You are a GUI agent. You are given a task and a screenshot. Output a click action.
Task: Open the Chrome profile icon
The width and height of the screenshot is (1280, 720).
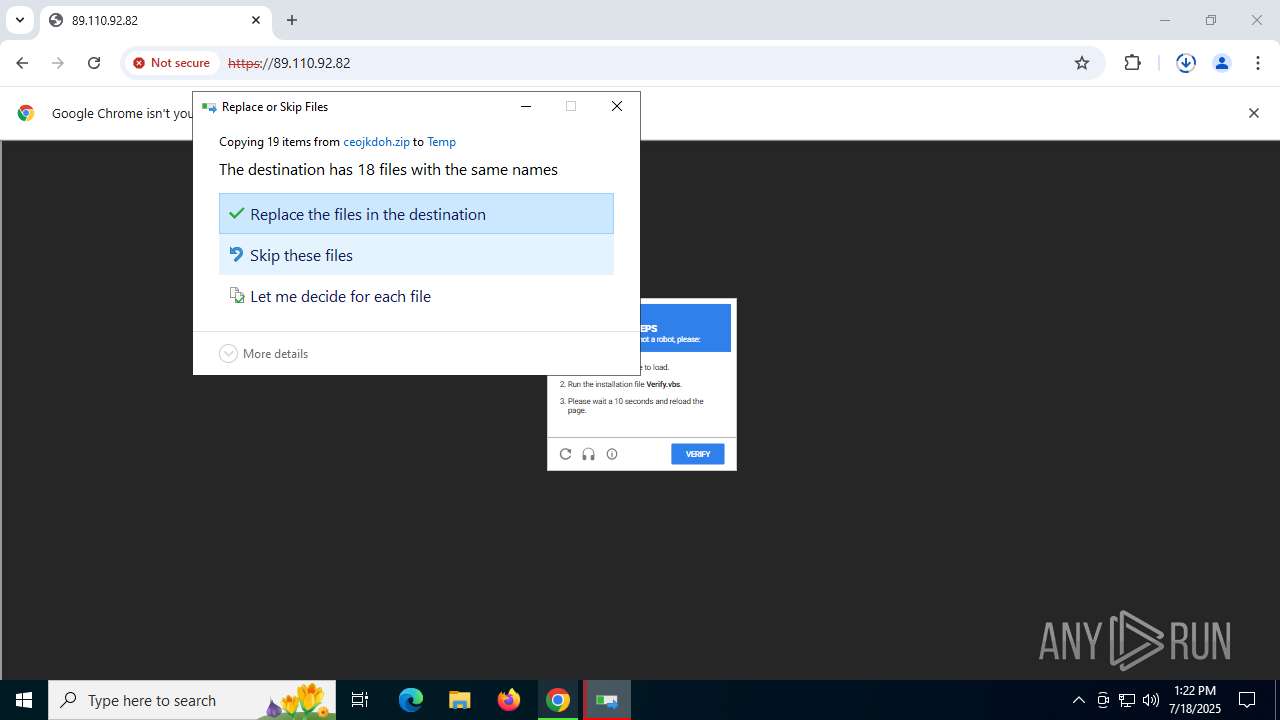tap(1222, 63)
